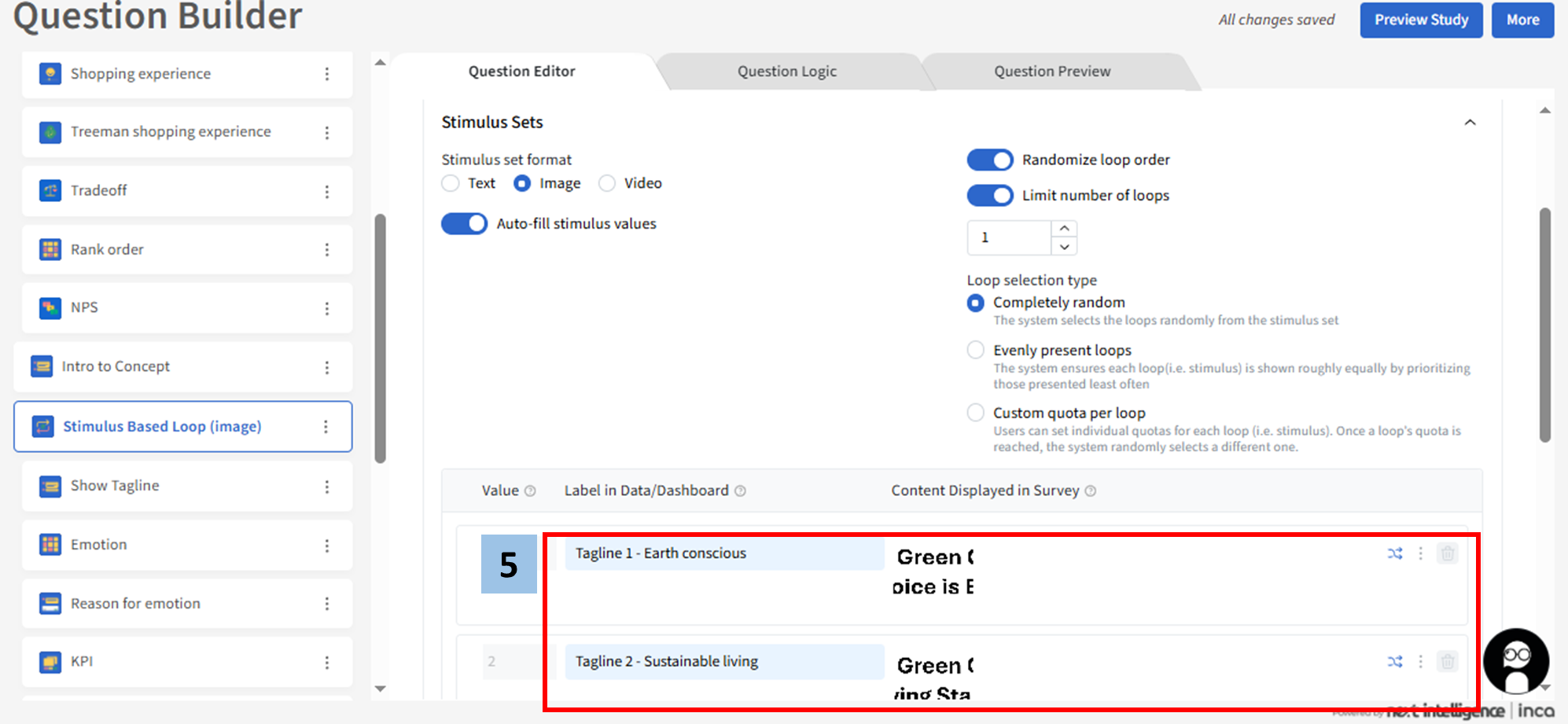Collapse the Stimulus Sets section
The image size is (1568, 724).
tap(1470, 123)
